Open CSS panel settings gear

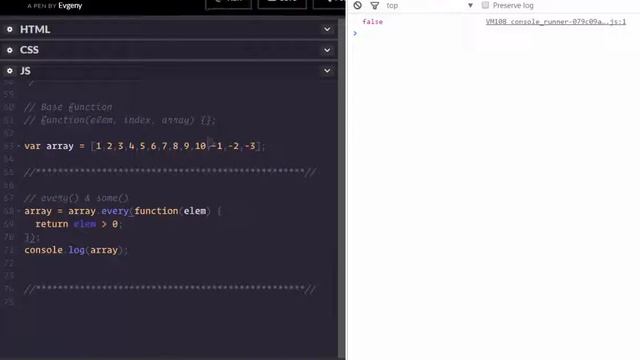pyautogui.click(x=10, y=50)
